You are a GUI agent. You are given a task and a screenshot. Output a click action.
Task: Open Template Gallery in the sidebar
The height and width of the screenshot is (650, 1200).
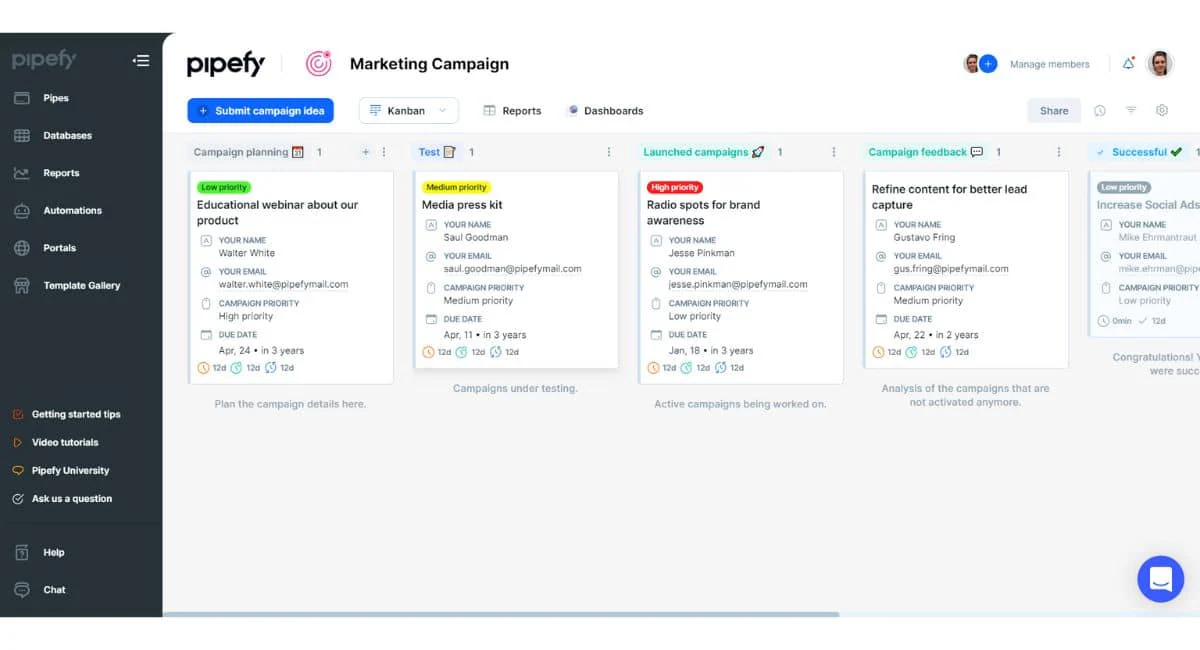(x=81, y=285)
